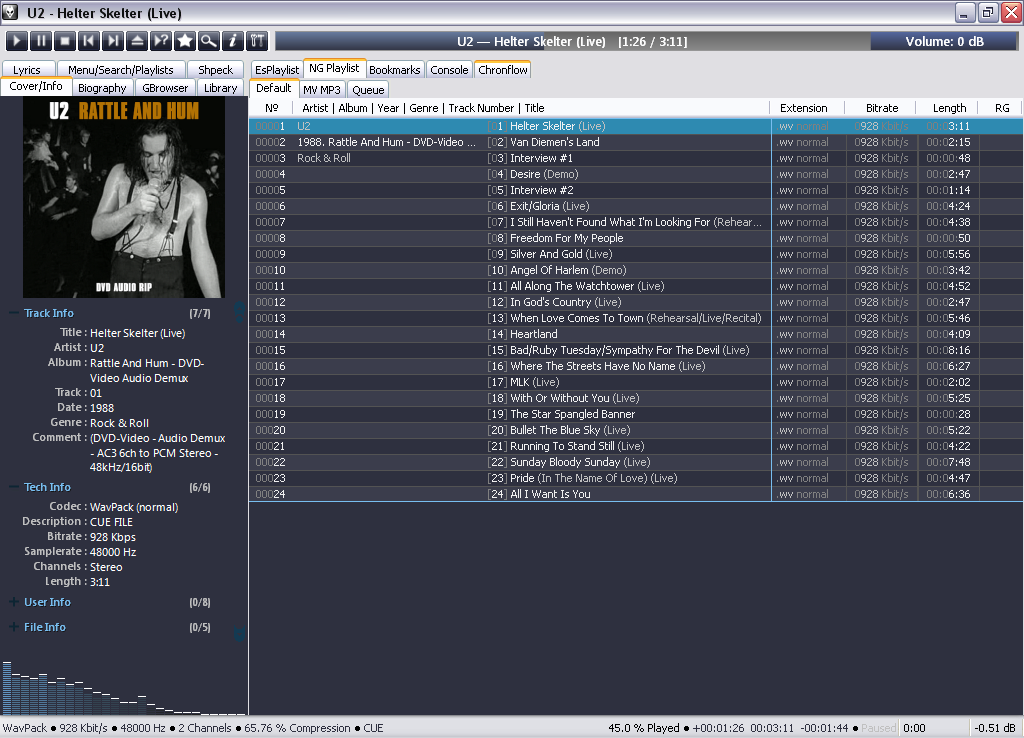Click the WavPack codec status bar text
Viewport: 1024px width, 738px height.
click(x=25, y=728)
